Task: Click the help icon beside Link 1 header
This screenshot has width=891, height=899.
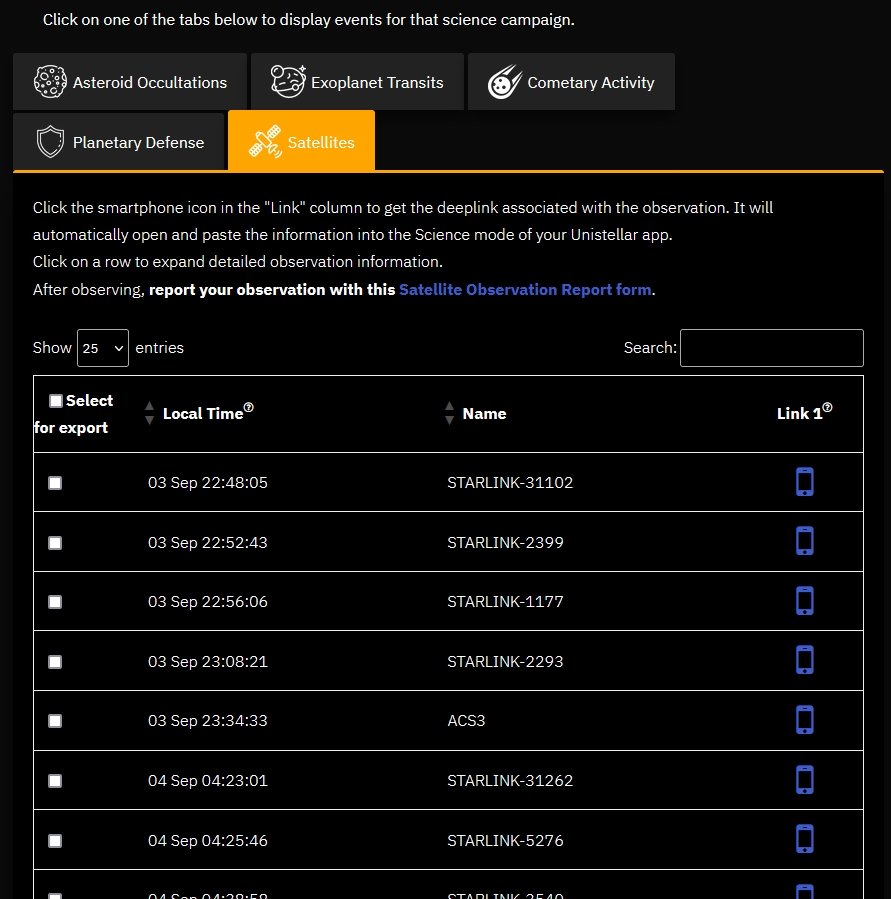Action: [x=828, y=409]
